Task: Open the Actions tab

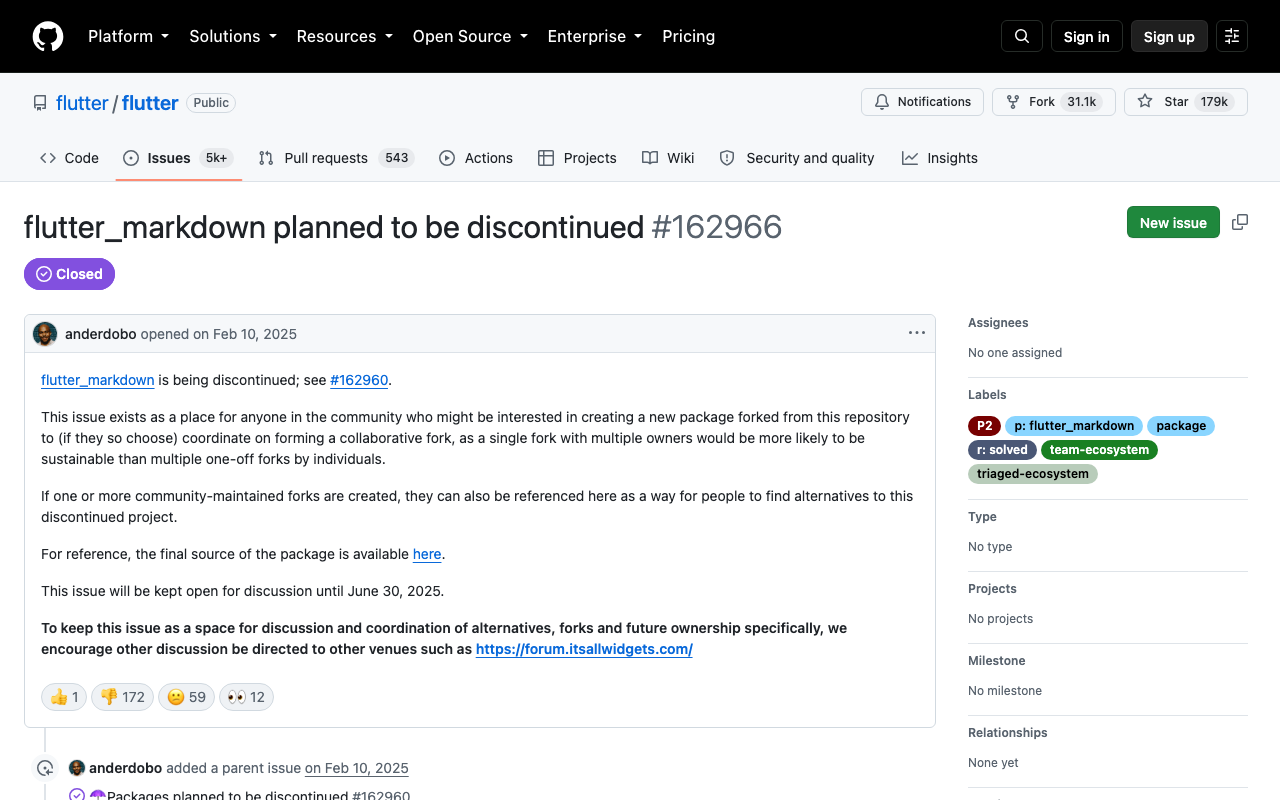Action: point(476,158)
